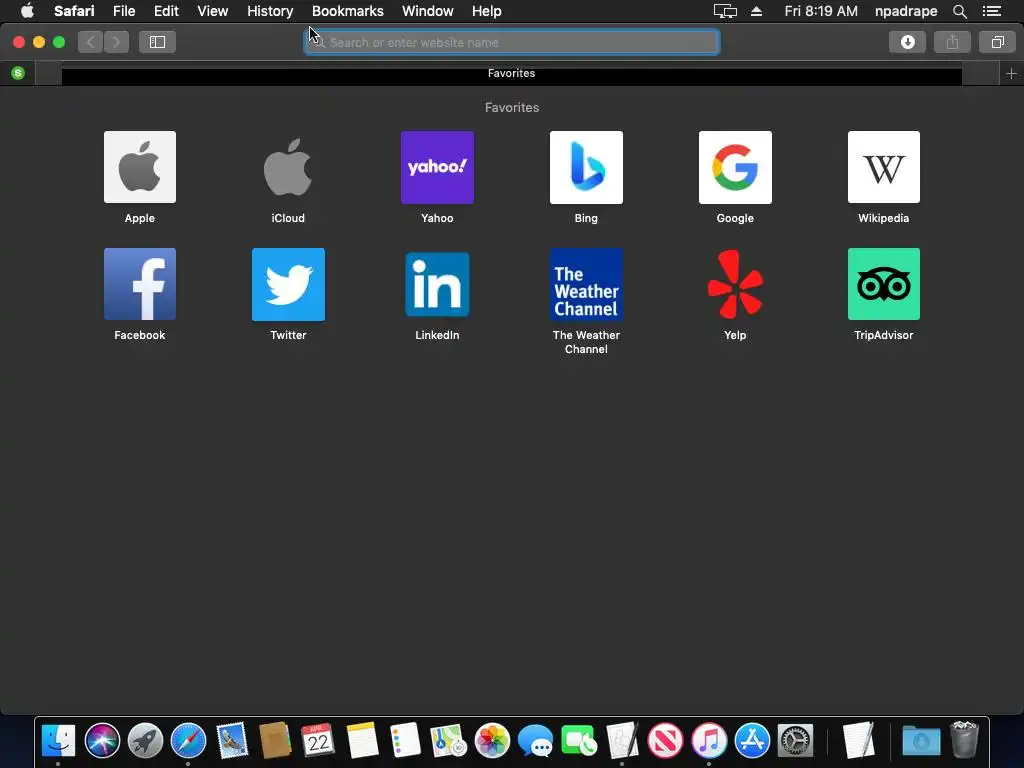Click the Search or enter website name field

click(x=512, y=42)
